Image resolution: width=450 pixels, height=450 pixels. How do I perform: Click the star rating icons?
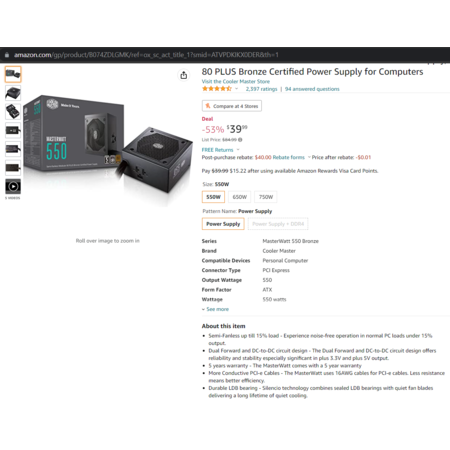(217, 89)
